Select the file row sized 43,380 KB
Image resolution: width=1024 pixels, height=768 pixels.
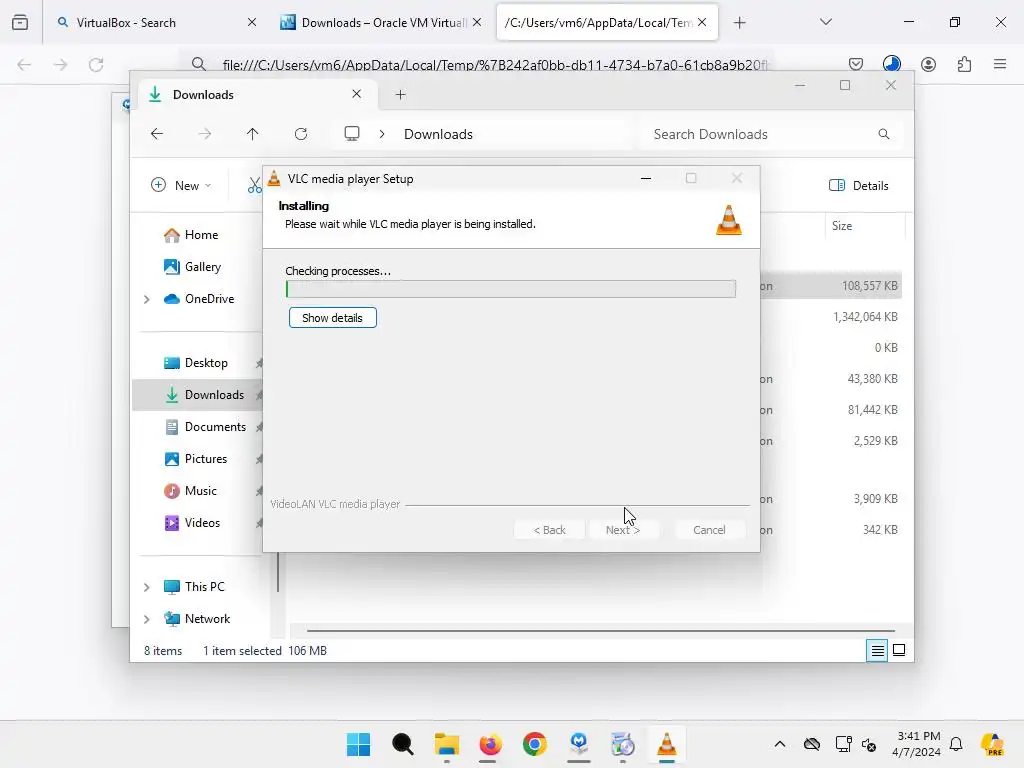pyautogui.click(x=829, y=379)
